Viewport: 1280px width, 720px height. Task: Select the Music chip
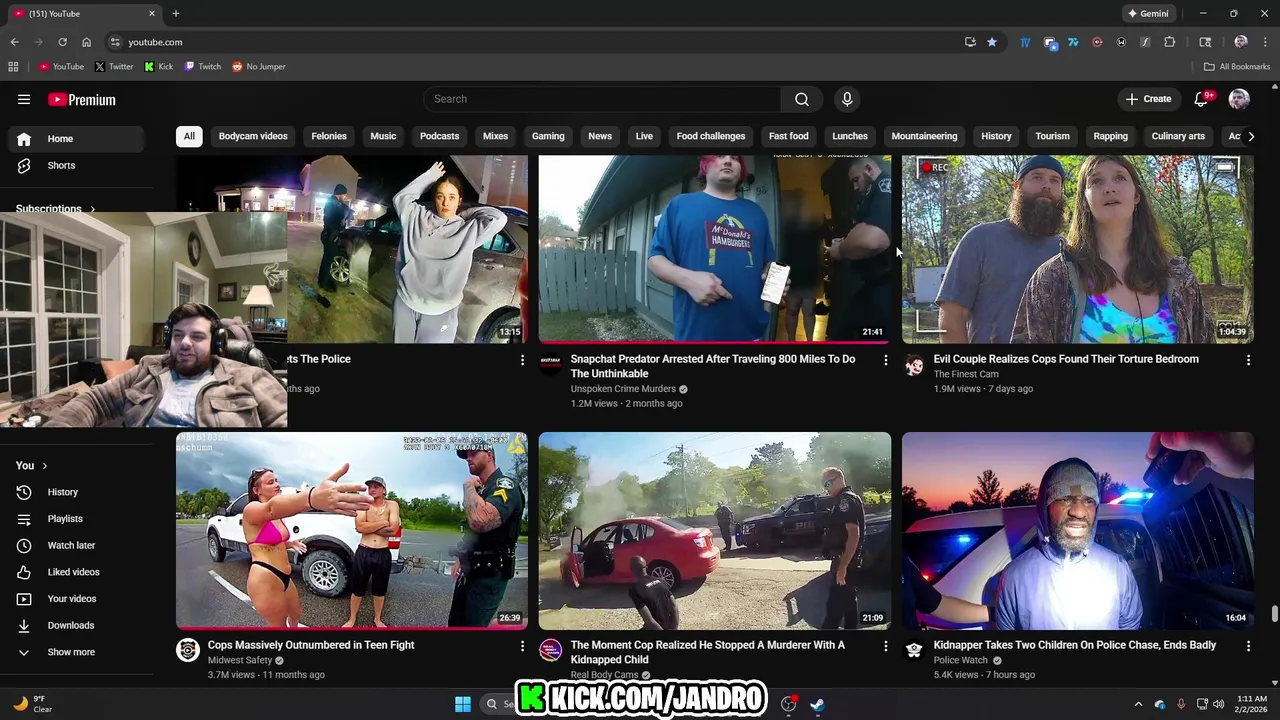383,136
